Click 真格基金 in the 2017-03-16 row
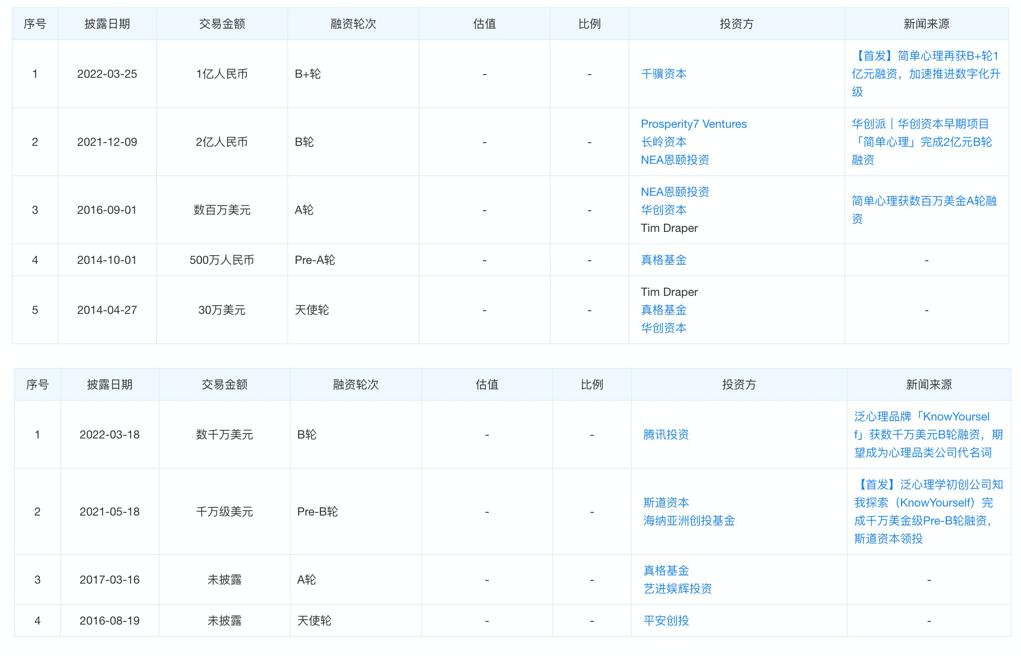This screenshot has width=1021, height=663. pos(666,571)
